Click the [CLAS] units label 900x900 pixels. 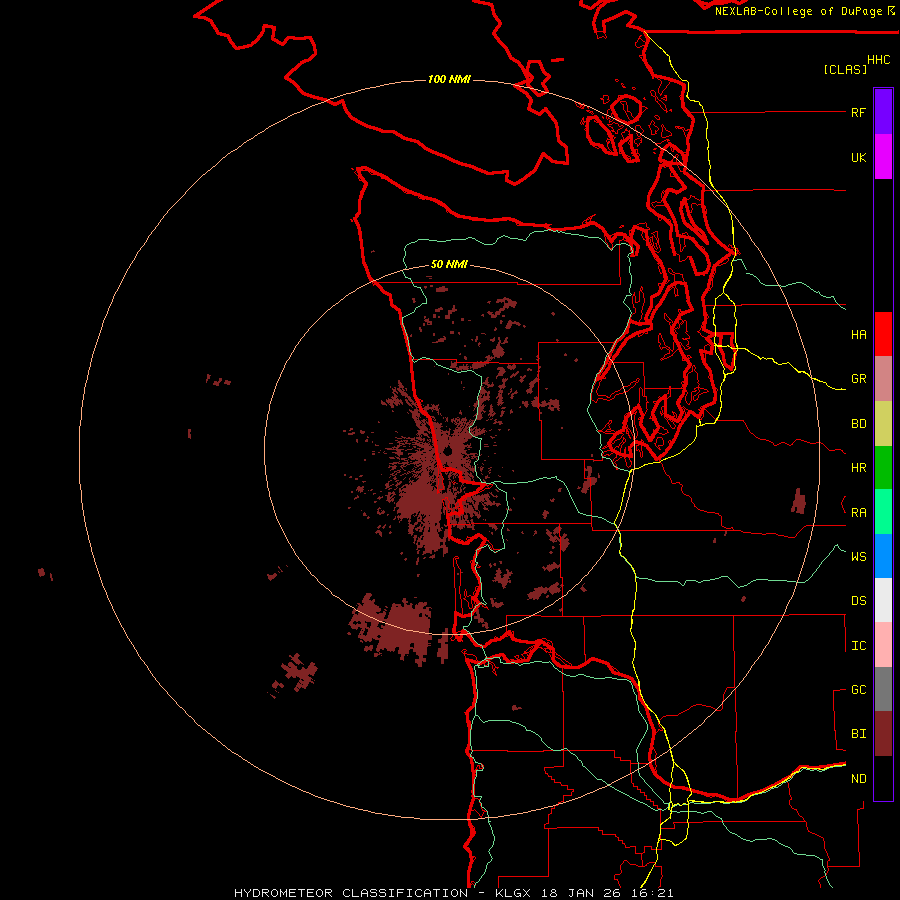[x=845, y=69]
